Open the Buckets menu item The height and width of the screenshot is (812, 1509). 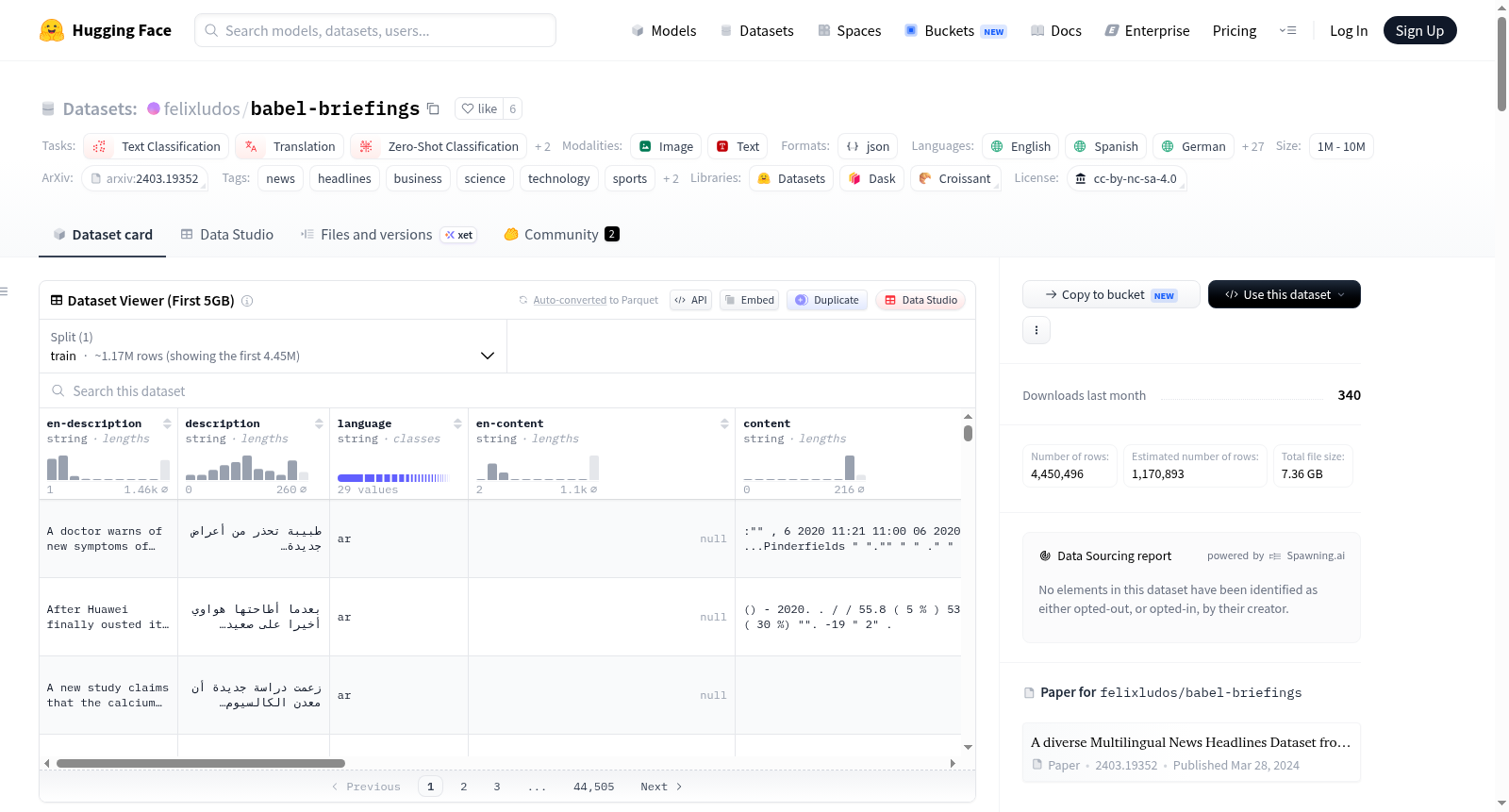tap(955, 30)
